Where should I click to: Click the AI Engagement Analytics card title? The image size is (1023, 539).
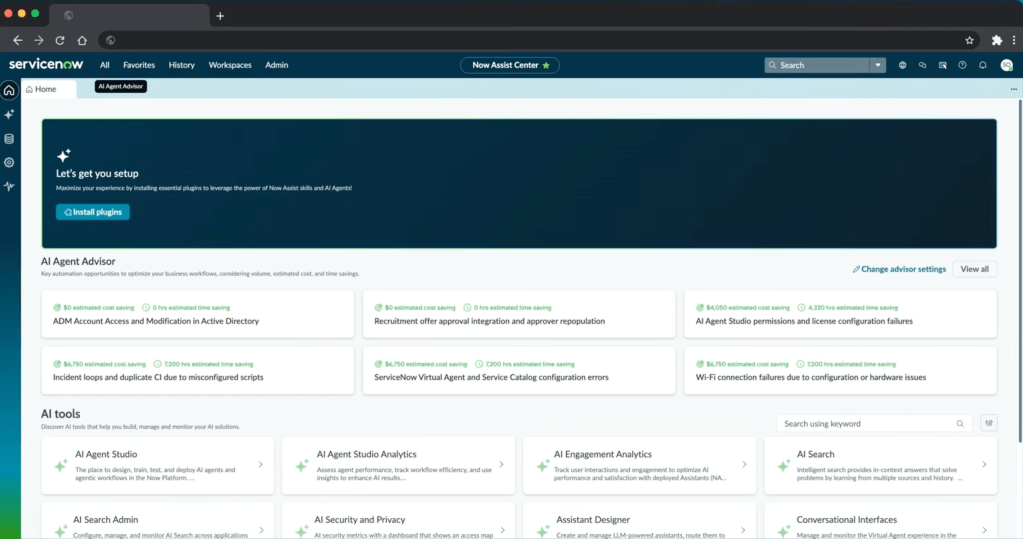603,454
